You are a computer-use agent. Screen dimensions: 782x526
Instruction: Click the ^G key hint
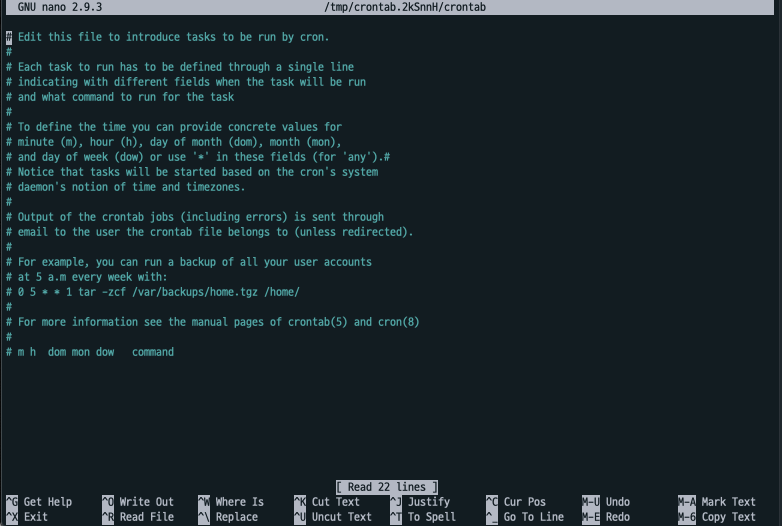pos(12,502)
